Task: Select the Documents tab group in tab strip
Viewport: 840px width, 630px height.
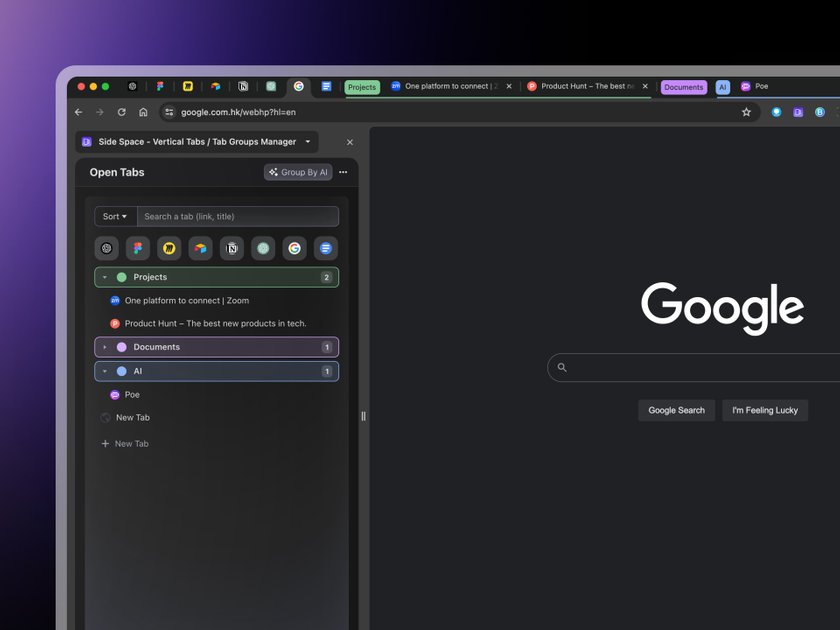Action: tap(684, 87)
